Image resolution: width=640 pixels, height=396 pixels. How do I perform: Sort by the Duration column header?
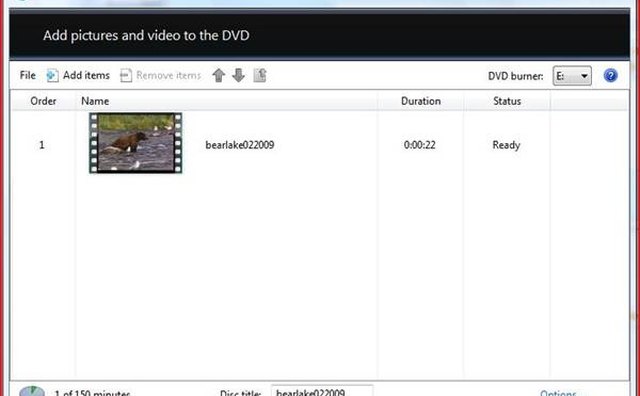coord(421,101)
